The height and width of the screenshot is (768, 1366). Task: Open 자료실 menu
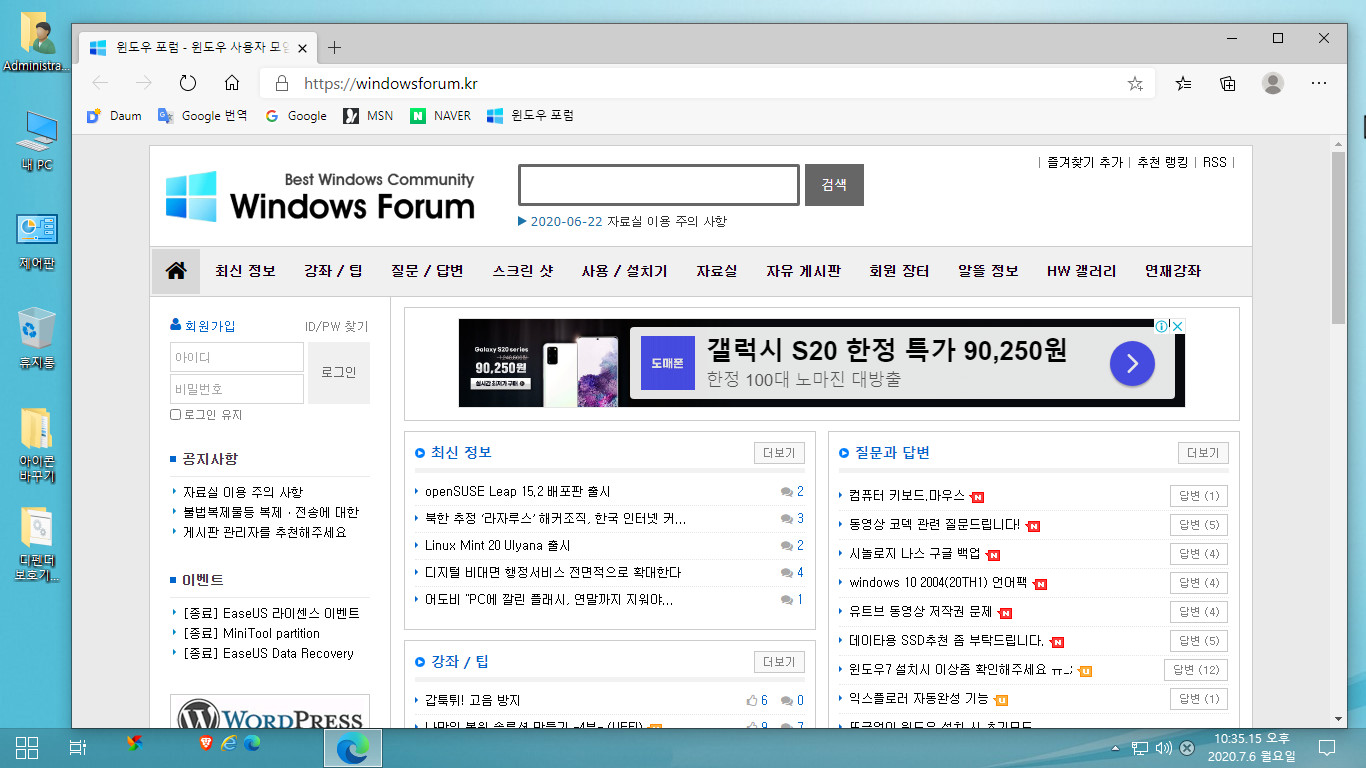point(717,271)
